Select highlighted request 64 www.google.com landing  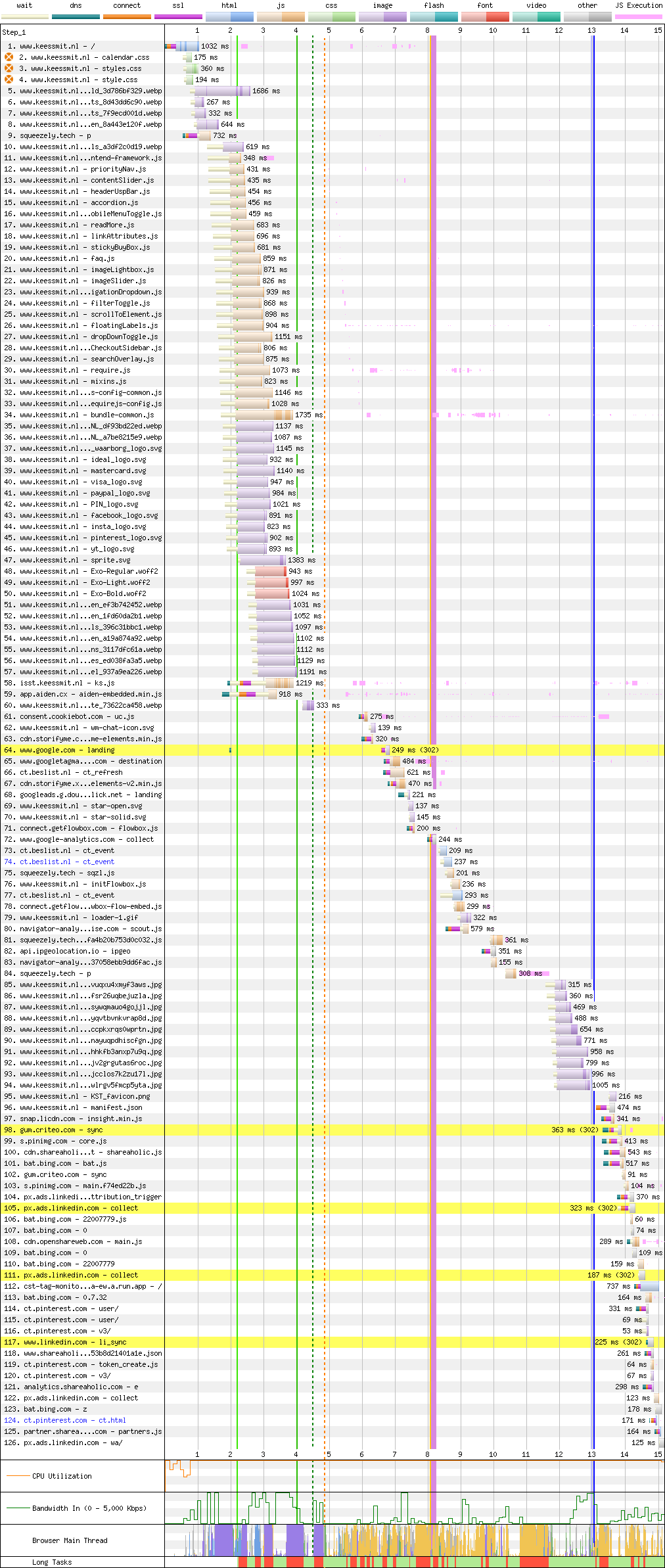point(66,750)
